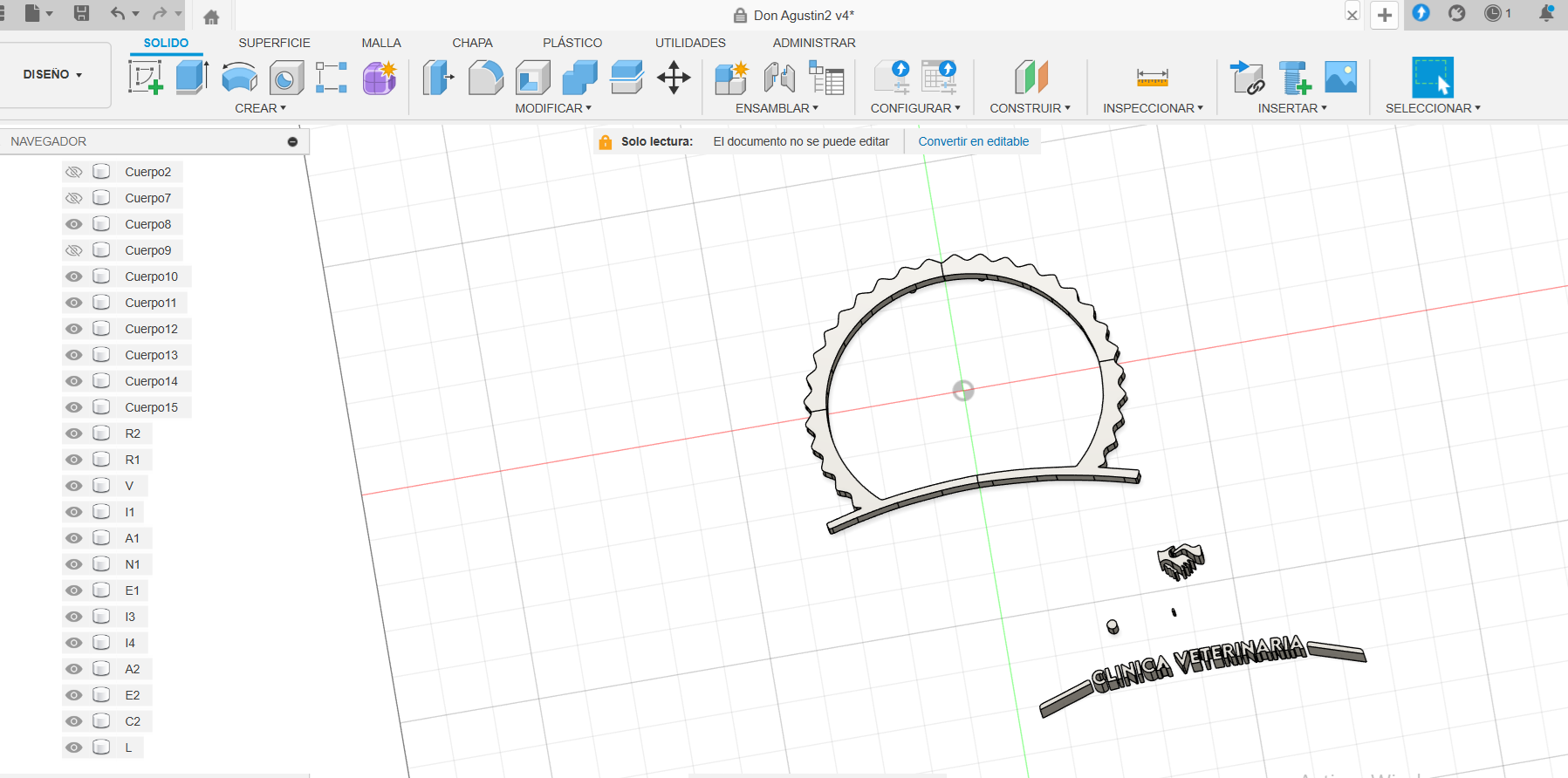Screen dimensions: 1568x778
Task: Expand the INSPECCIONAR menu
Action: point(1153,108)
